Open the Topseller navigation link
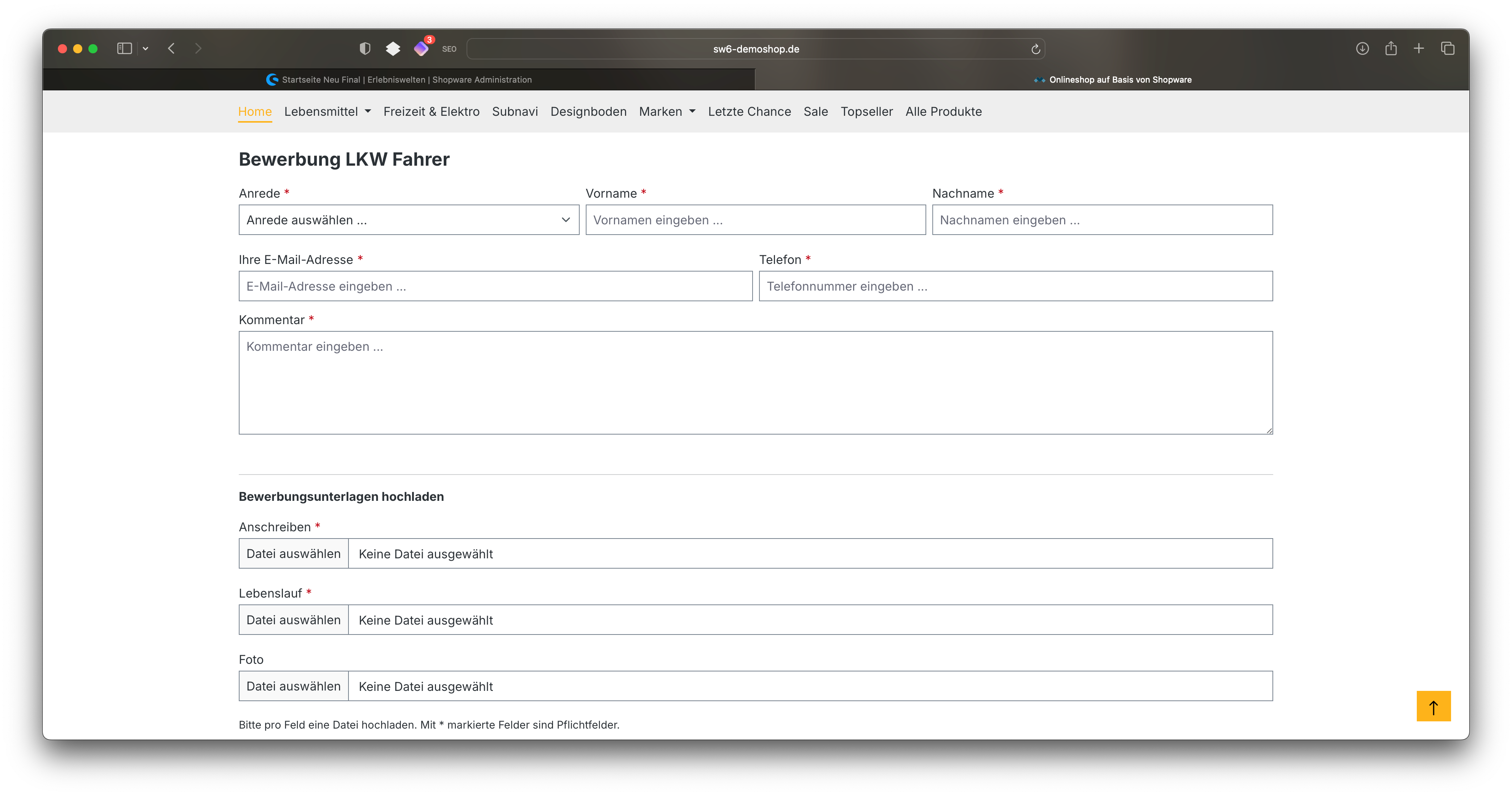Viewport: 1512px width, 796px height. (866, 112)
